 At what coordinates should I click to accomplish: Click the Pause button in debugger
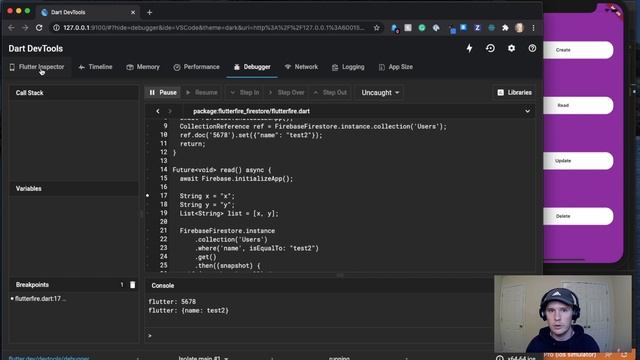point(163,93)
